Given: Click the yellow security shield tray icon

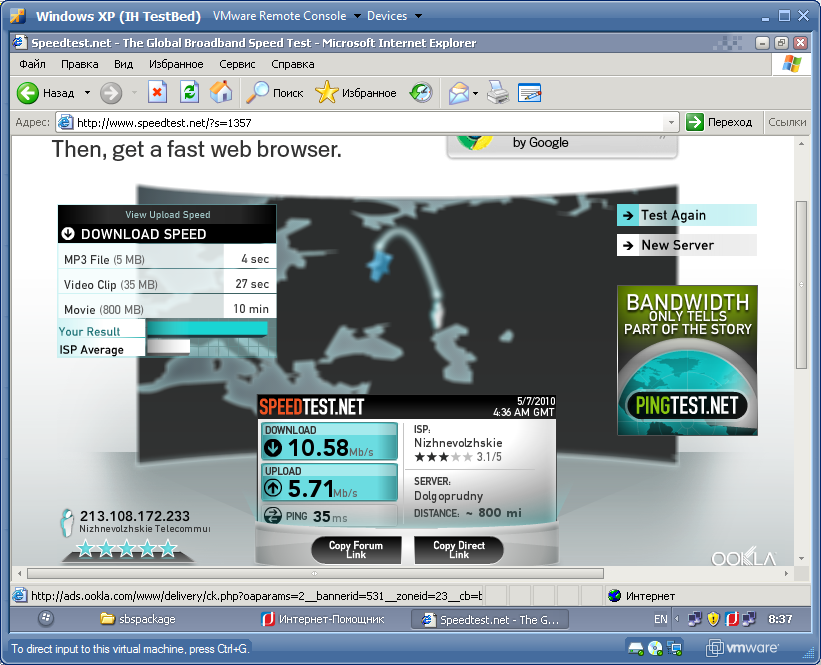Looking at the screenshot, I should click(713, 619).
